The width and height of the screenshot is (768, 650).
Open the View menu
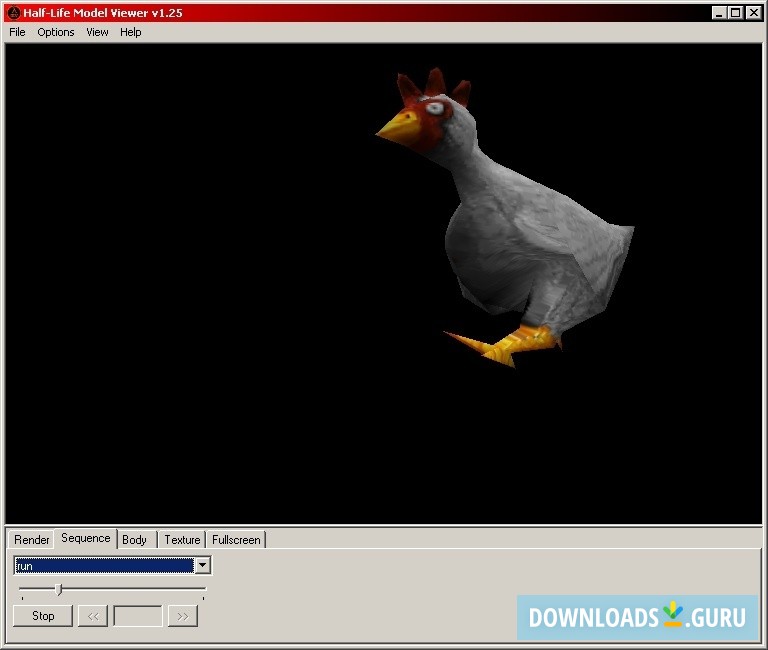(97, 32)
